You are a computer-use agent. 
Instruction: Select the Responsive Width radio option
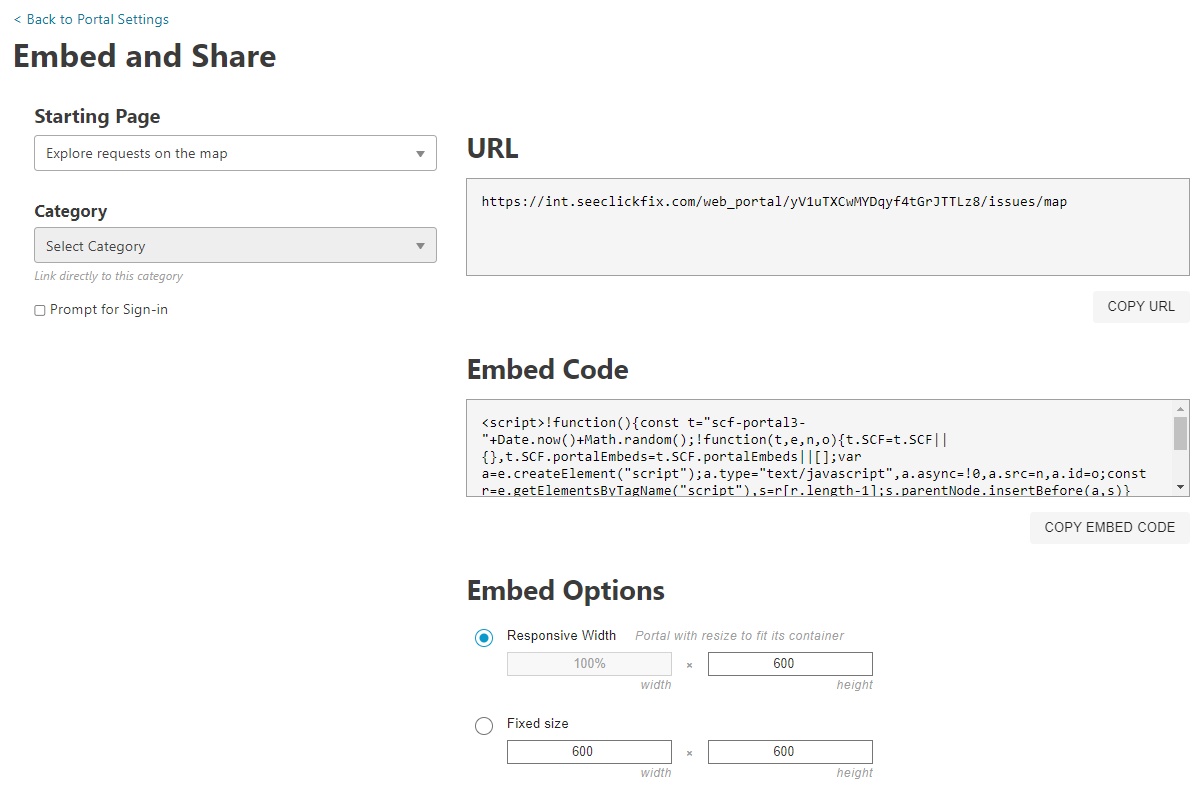(x=484, y=638)
